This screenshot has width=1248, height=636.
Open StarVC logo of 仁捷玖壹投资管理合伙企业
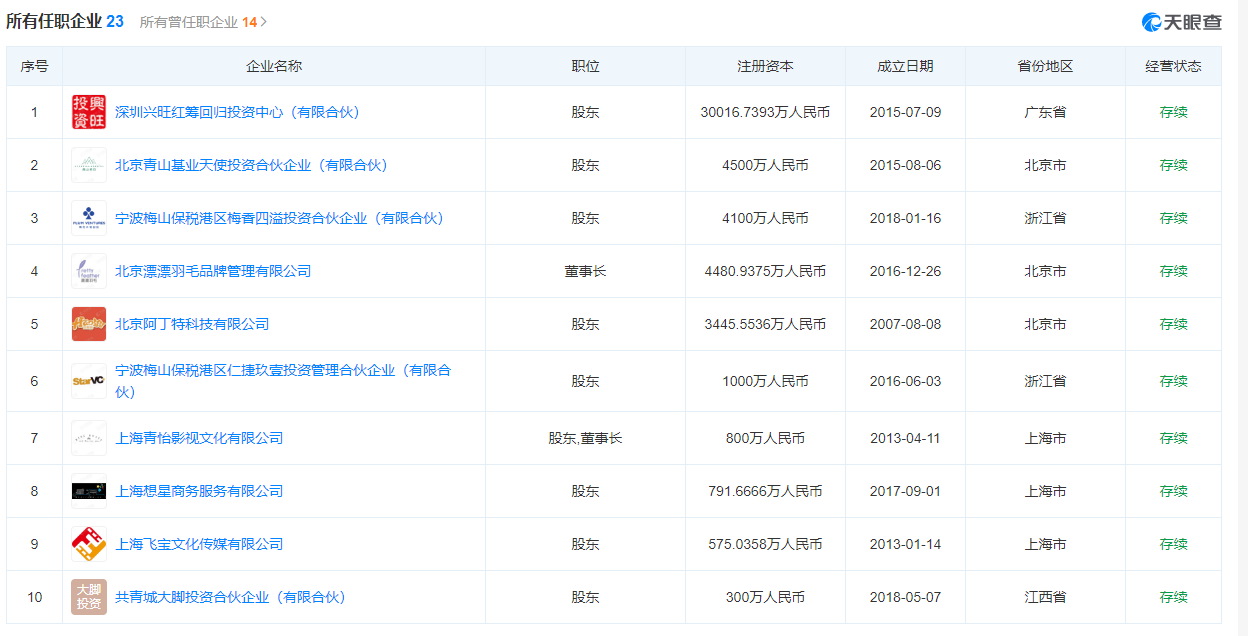pos(89,381)
